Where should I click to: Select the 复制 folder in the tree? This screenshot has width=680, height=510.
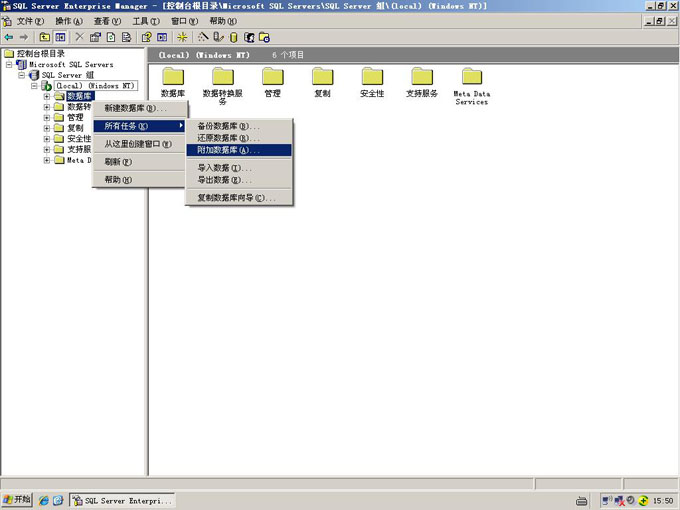[x=75, y=128]
